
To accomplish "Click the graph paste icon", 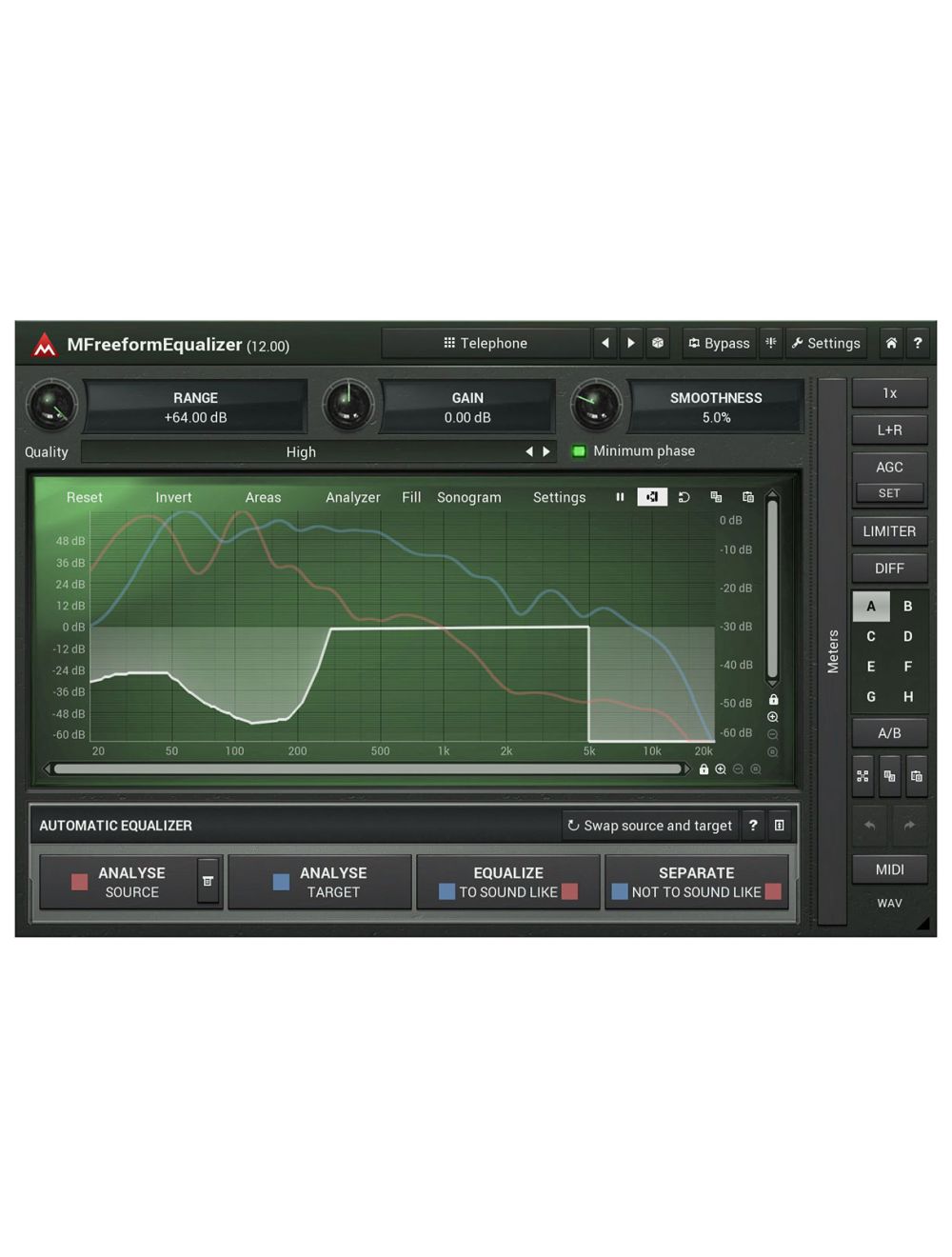I will 748,497.
